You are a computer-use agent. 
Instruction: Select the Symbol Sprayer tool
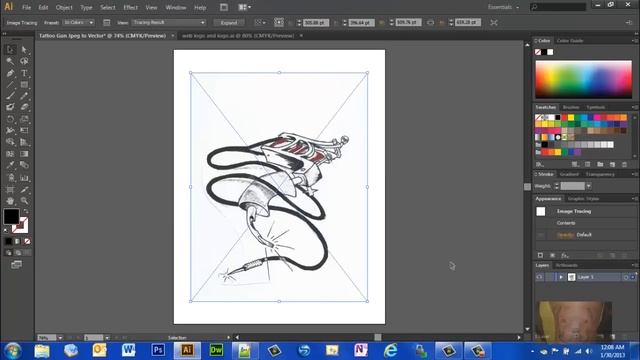pos(10,178)
